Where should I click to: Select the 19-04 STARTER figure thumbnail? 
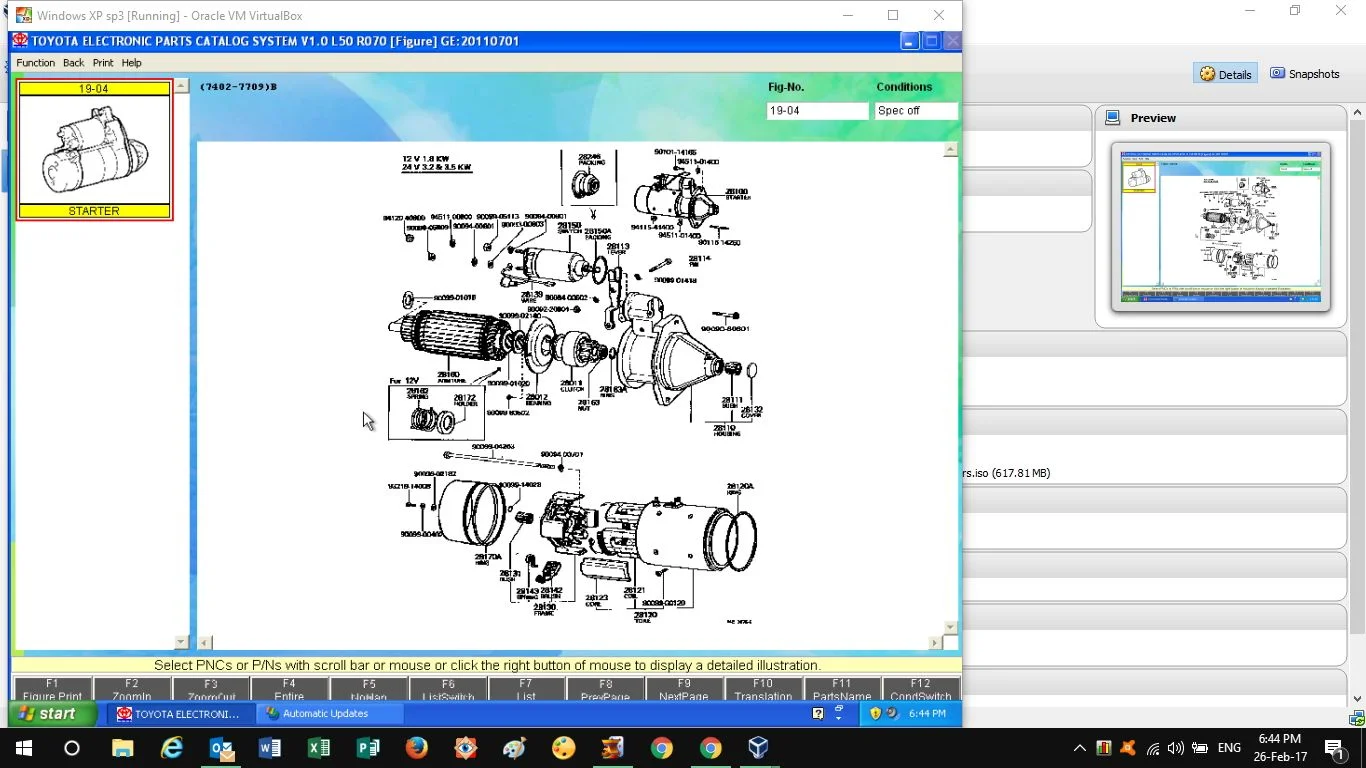click(95, 150)
